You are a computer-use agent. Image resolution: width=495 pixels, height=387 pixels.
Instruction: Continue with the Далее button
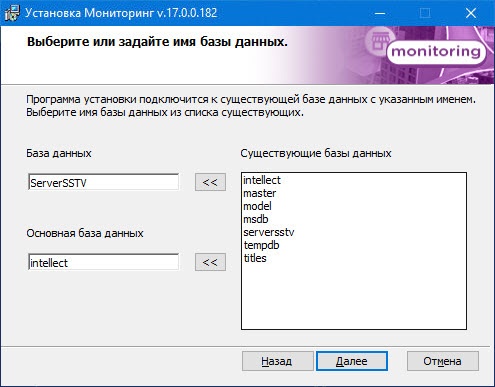point(352,361)
